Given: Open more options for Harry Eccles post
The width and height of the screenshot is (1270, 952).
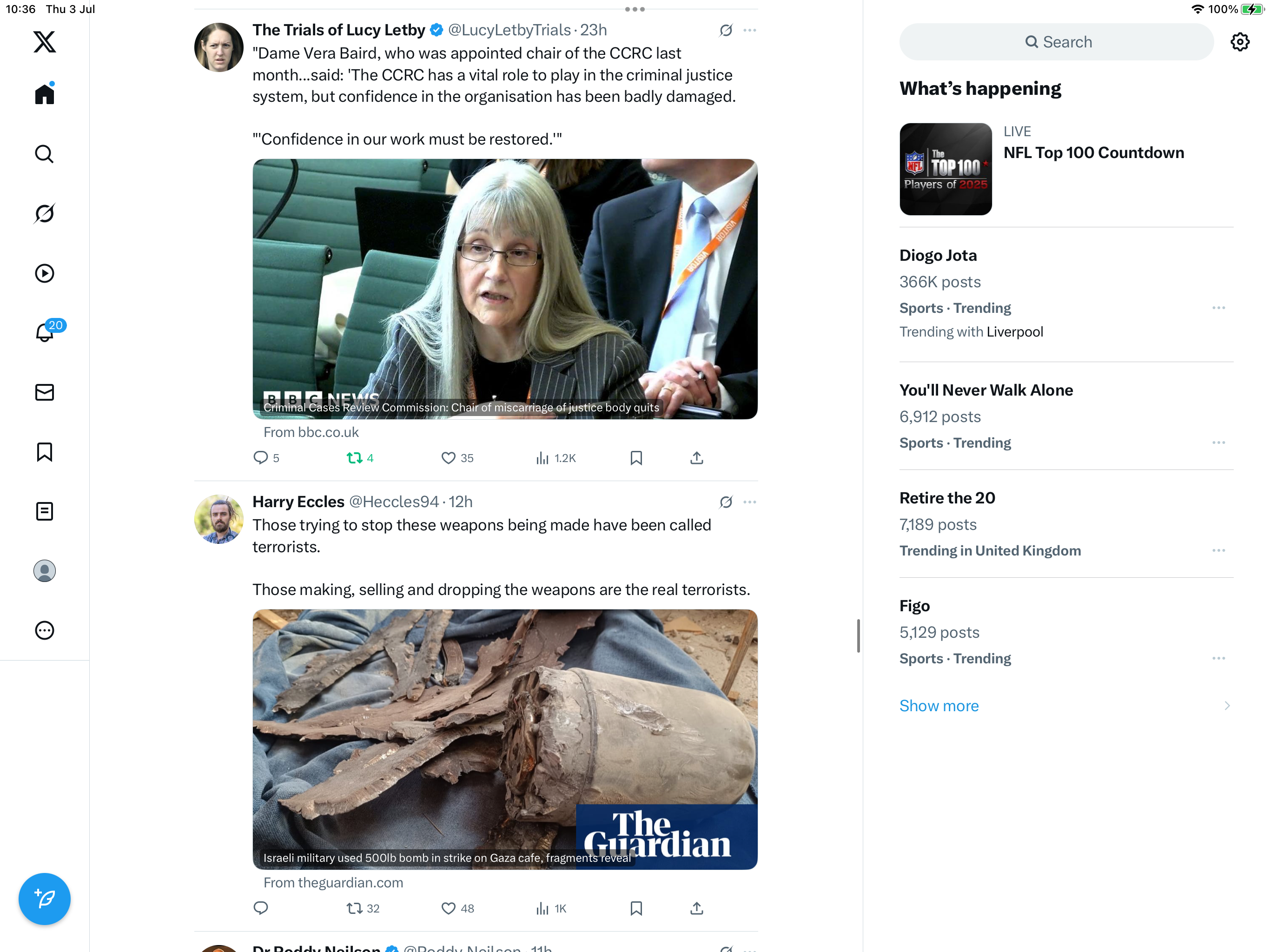Looking at the screenshot, I should pyautogui.click(x=749, y=502).
